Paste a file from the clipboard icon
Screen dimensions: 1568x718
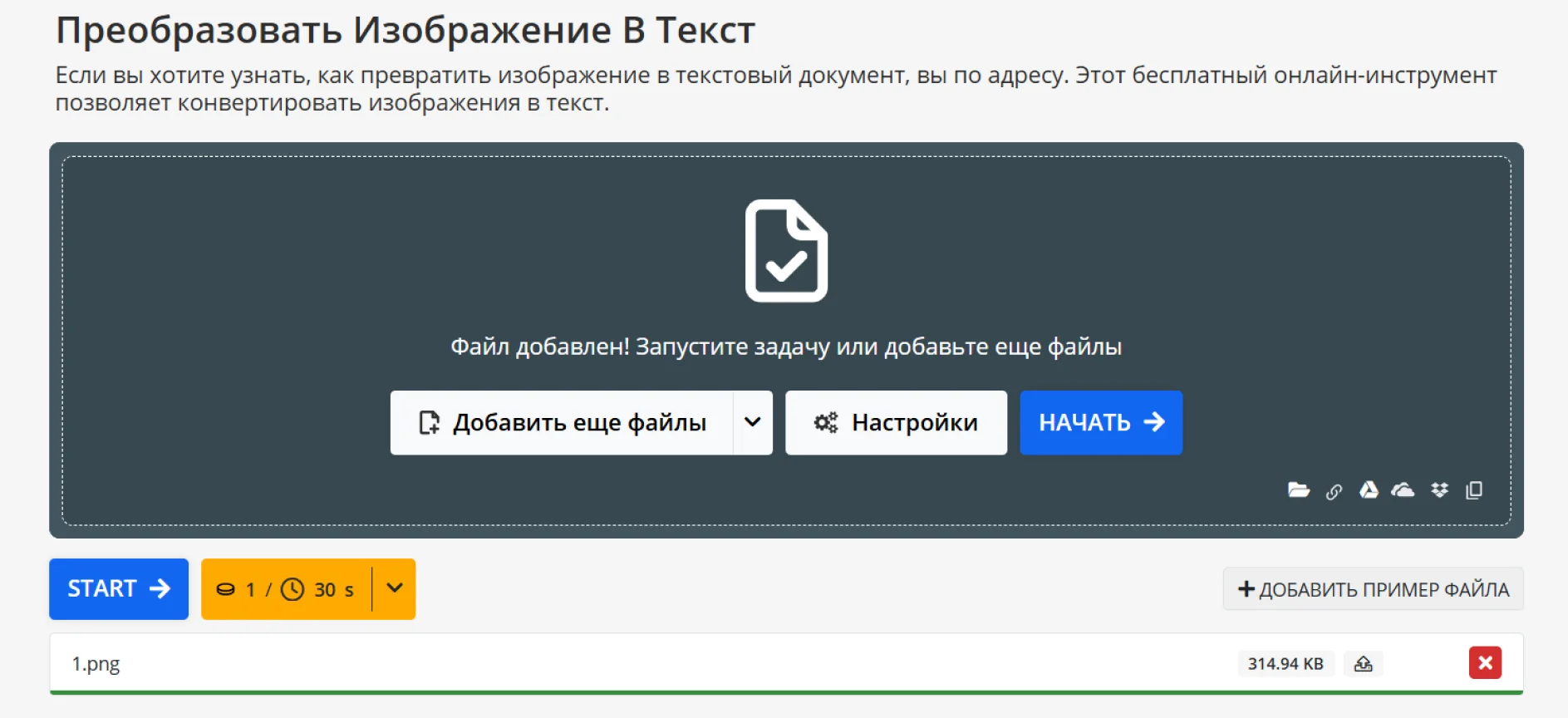[x=1474, y=490]
